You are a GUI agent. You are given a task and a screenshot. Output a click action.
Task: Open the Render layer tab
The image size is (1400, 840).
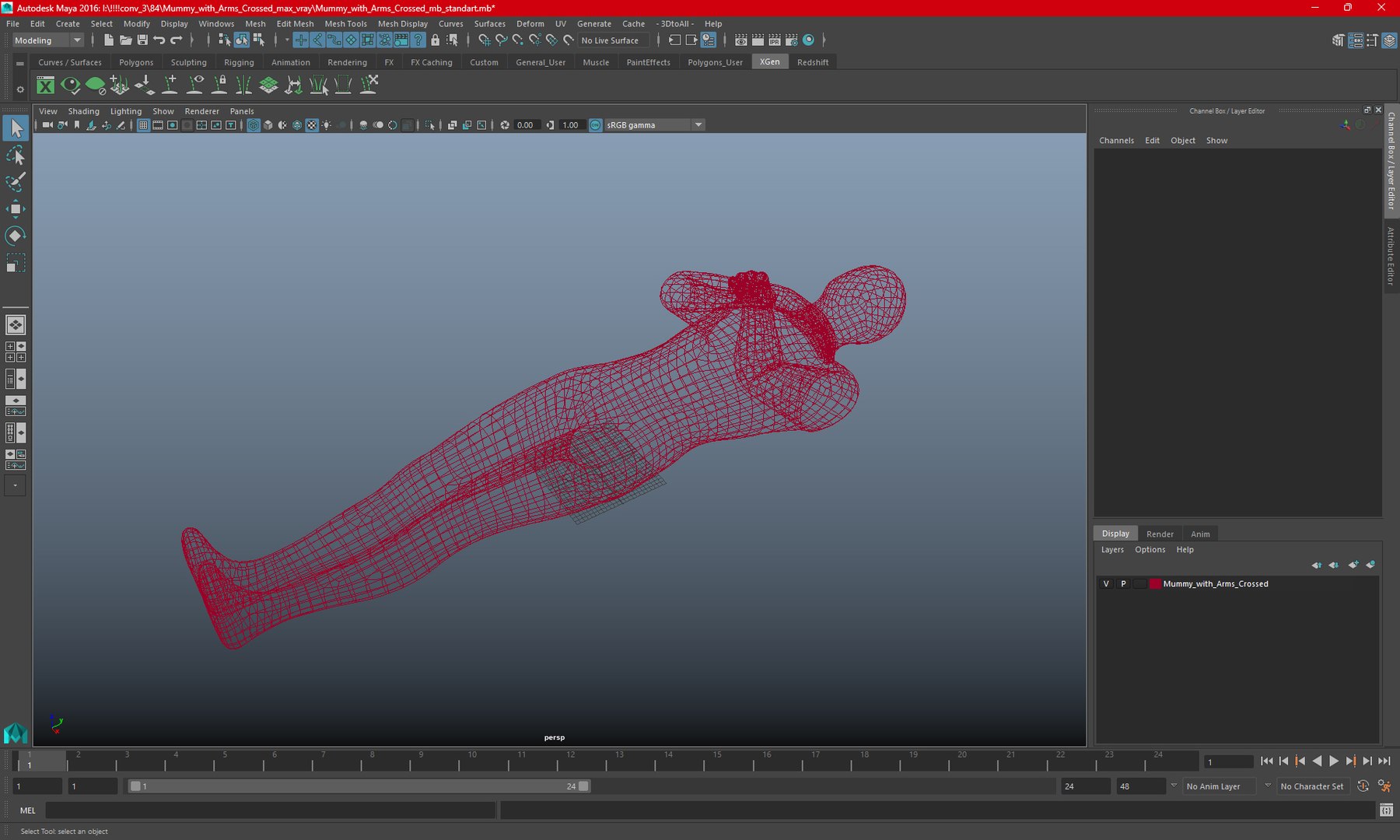click(x=1160, y=534)
